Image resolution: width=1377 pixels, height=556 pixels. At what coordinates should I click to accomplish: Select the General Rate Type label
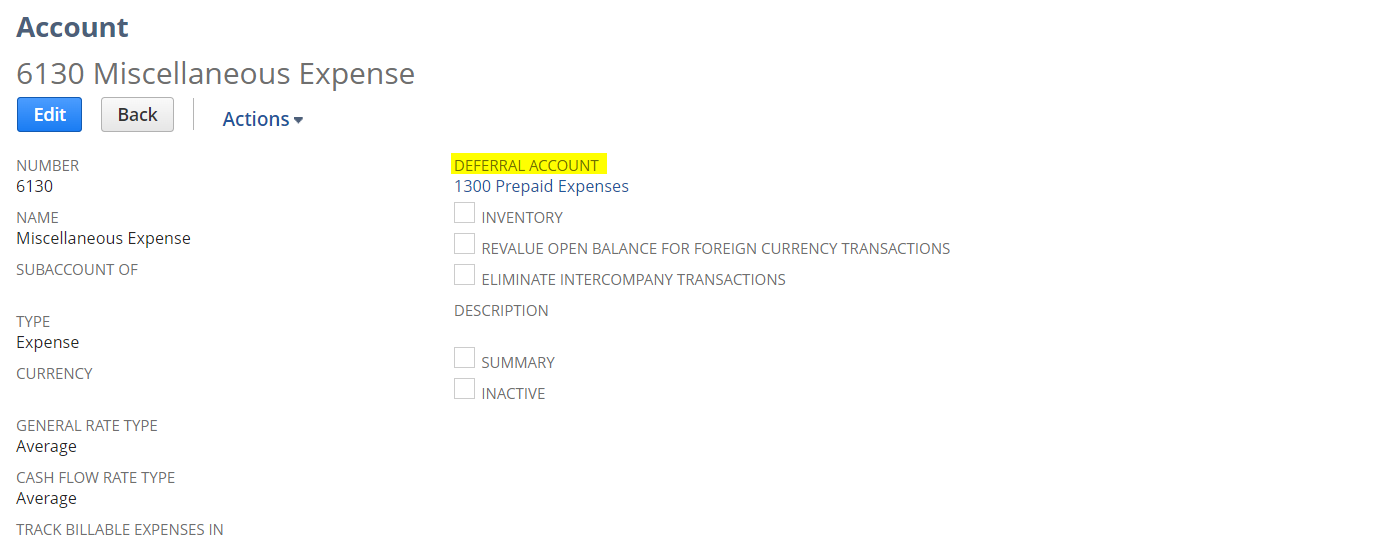tap(87, 425)
